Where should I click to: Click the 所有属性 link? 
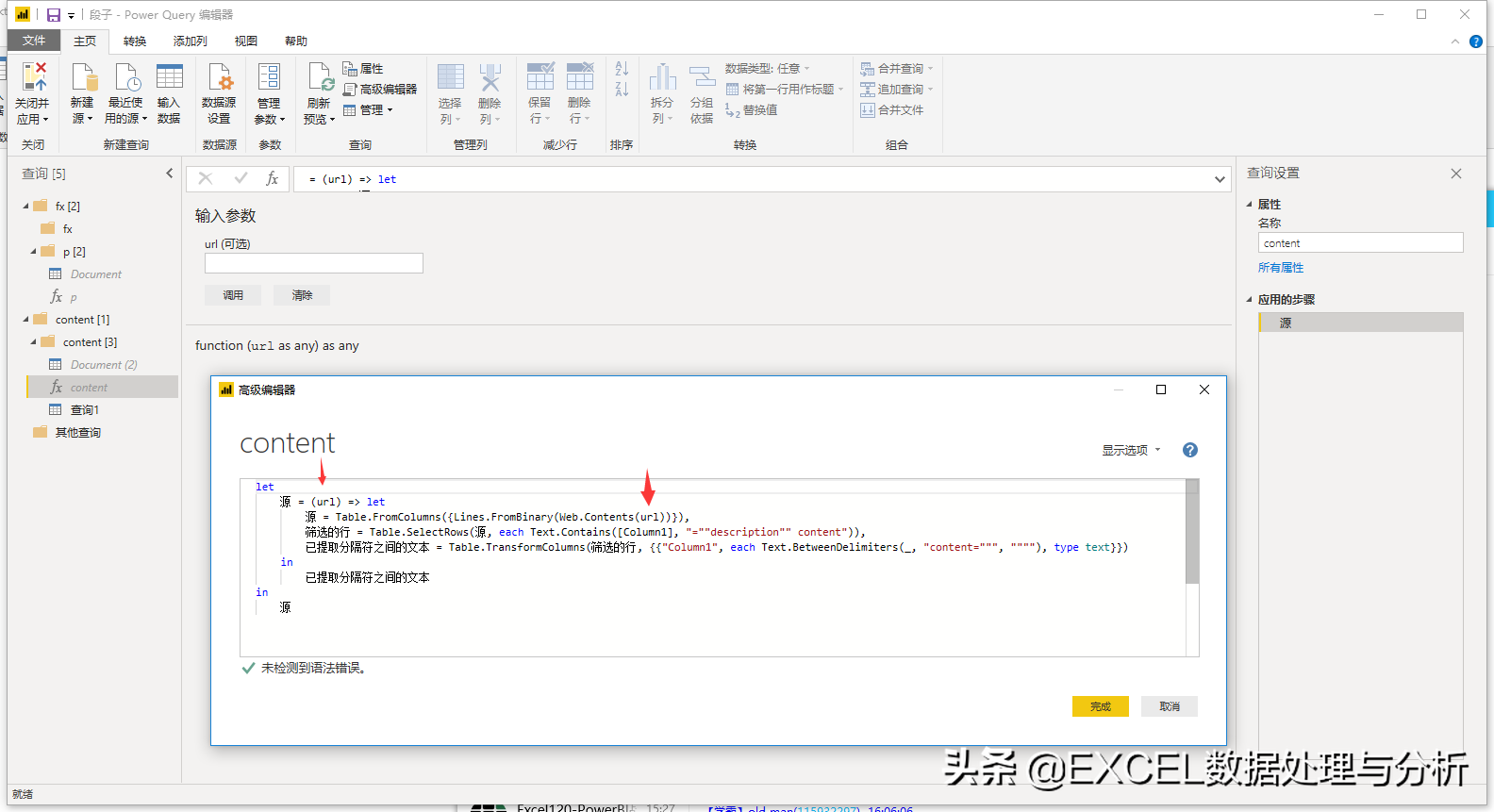click(x=1280, y=268)
